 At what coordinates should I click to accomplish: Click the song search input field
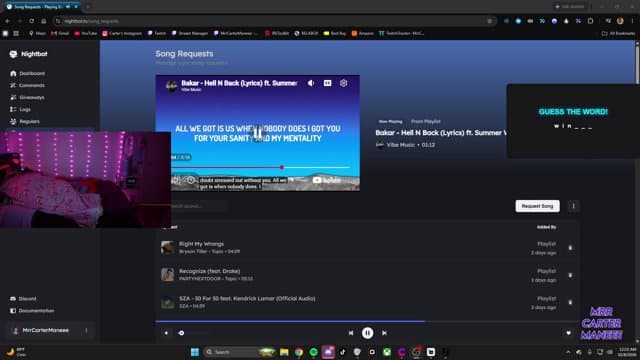tap(198, 206)
